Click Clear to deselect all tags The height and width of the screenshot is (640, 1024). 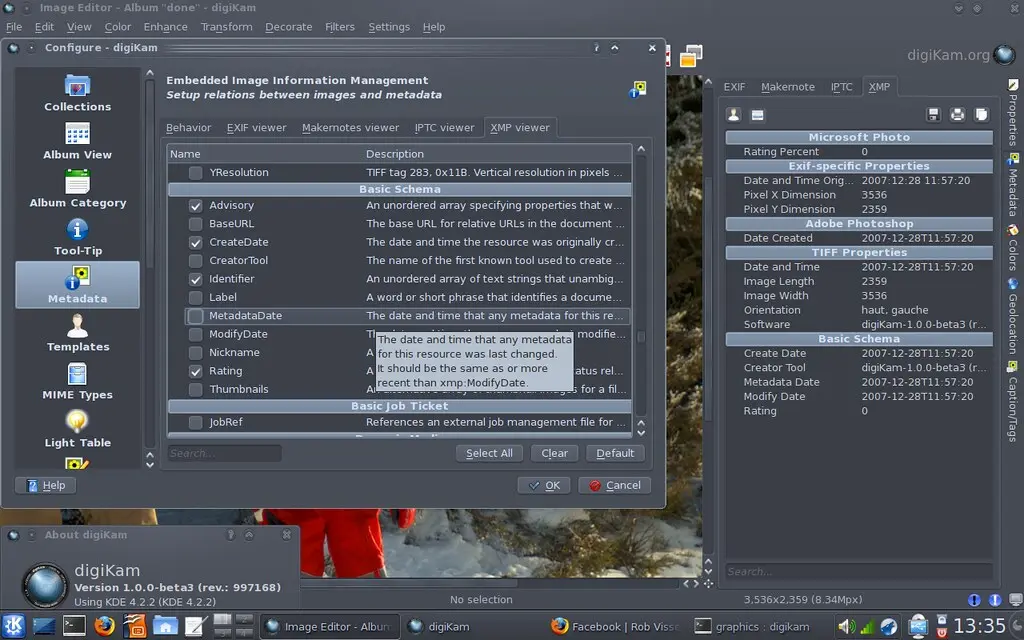point(554,453)
